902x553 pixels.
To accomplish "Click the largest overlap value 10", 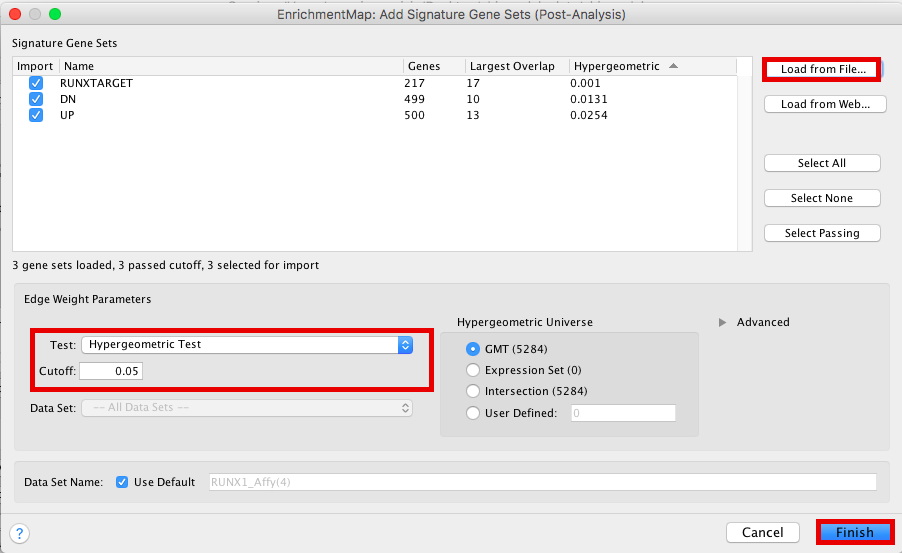I will click(473, 99).
